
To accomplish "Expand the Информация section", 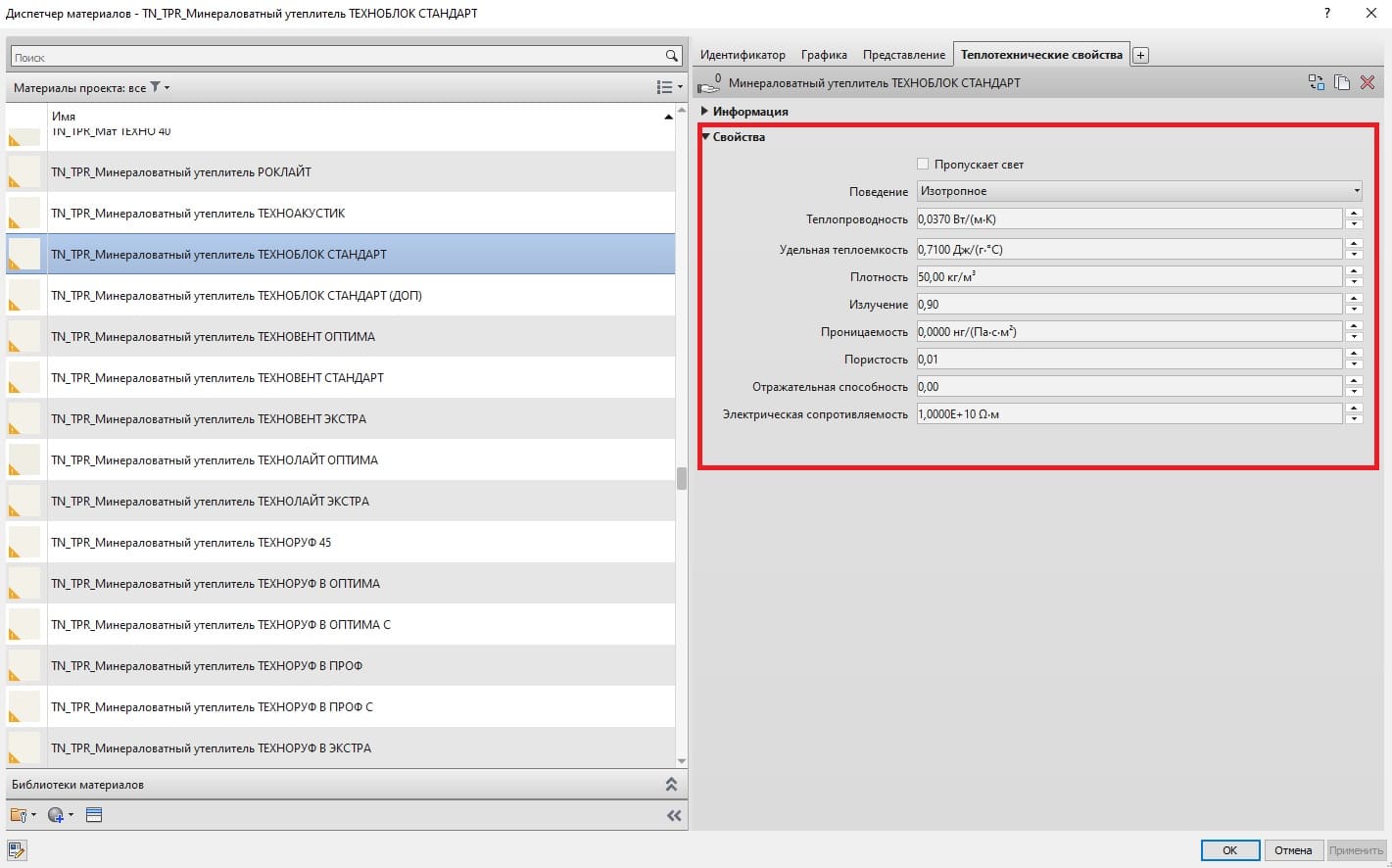I will (705, 112).
